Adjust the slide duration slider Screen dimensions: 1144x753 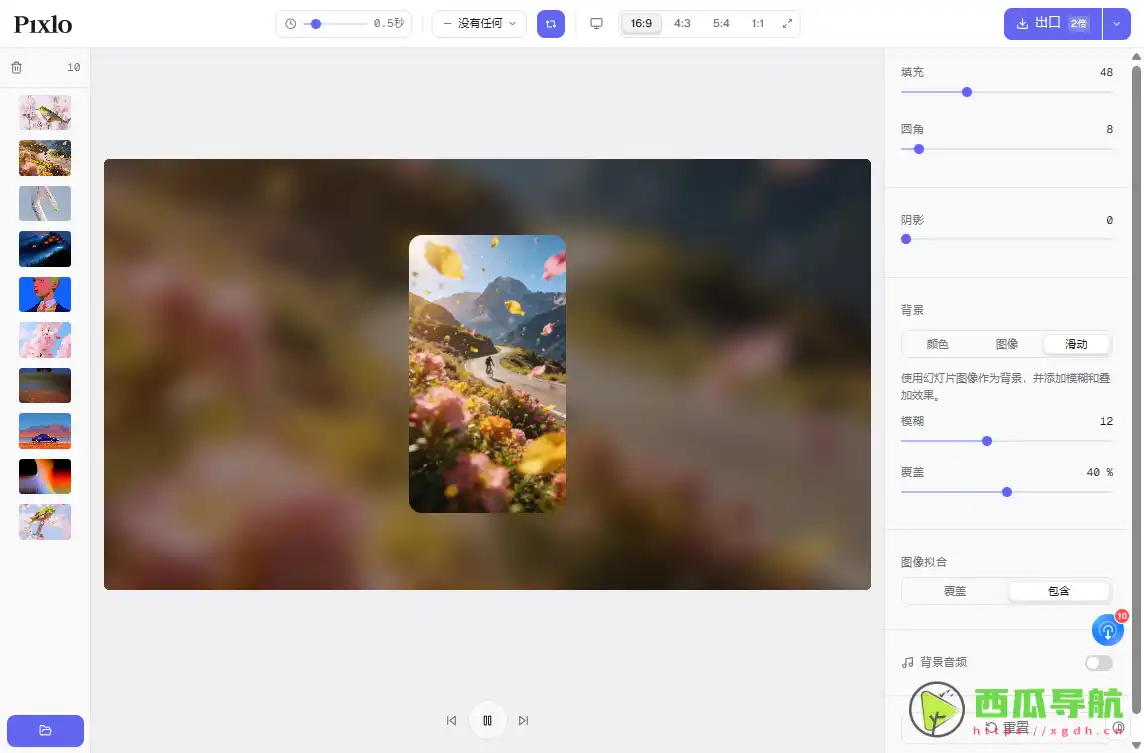point(336,24)
